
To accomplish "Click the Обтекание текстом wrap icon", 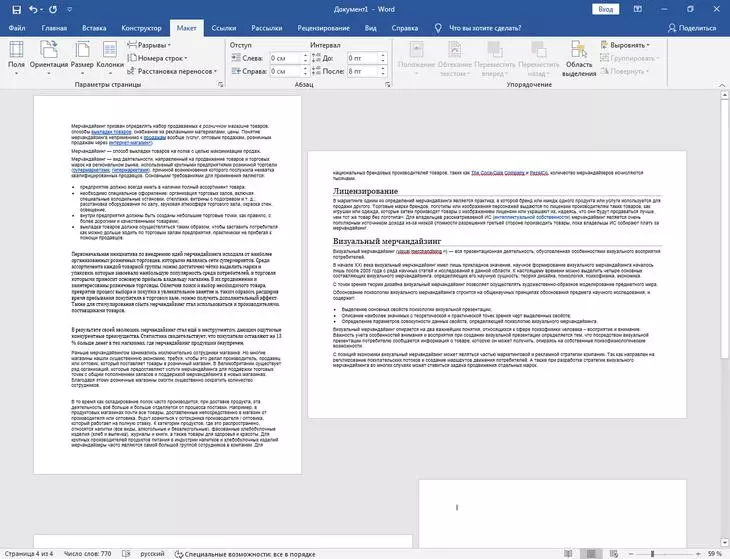I will pos(455,58).
